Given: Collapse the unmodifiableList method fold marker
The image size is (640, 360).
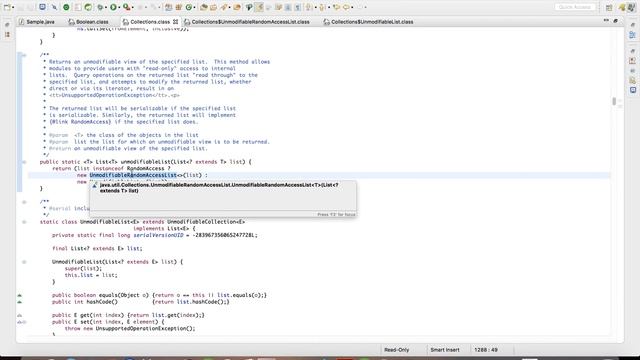Looking at the screenshot, I should [x=24, y=162].
